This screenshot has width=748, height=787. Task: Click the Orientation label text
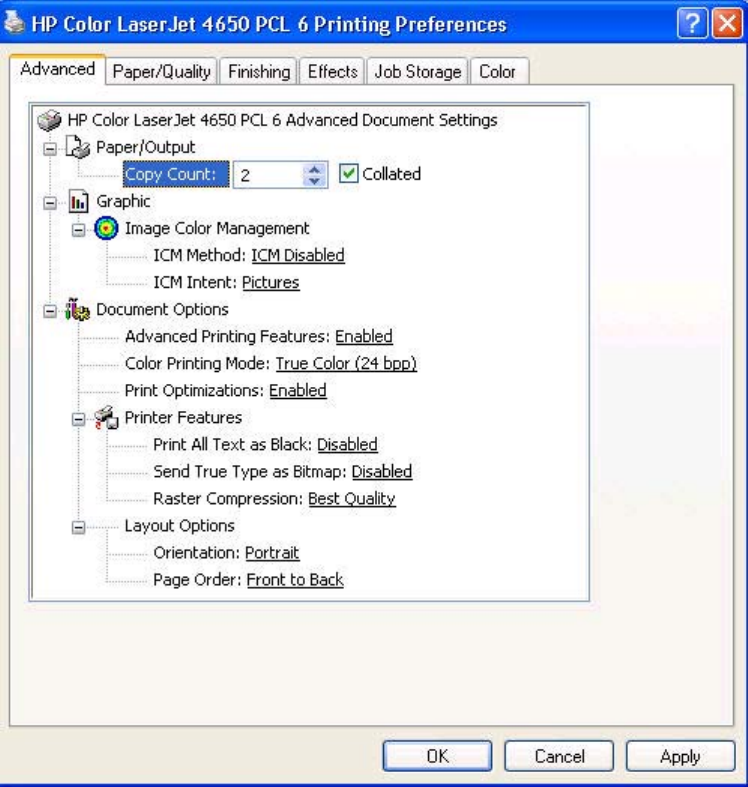tap(197, 553)
